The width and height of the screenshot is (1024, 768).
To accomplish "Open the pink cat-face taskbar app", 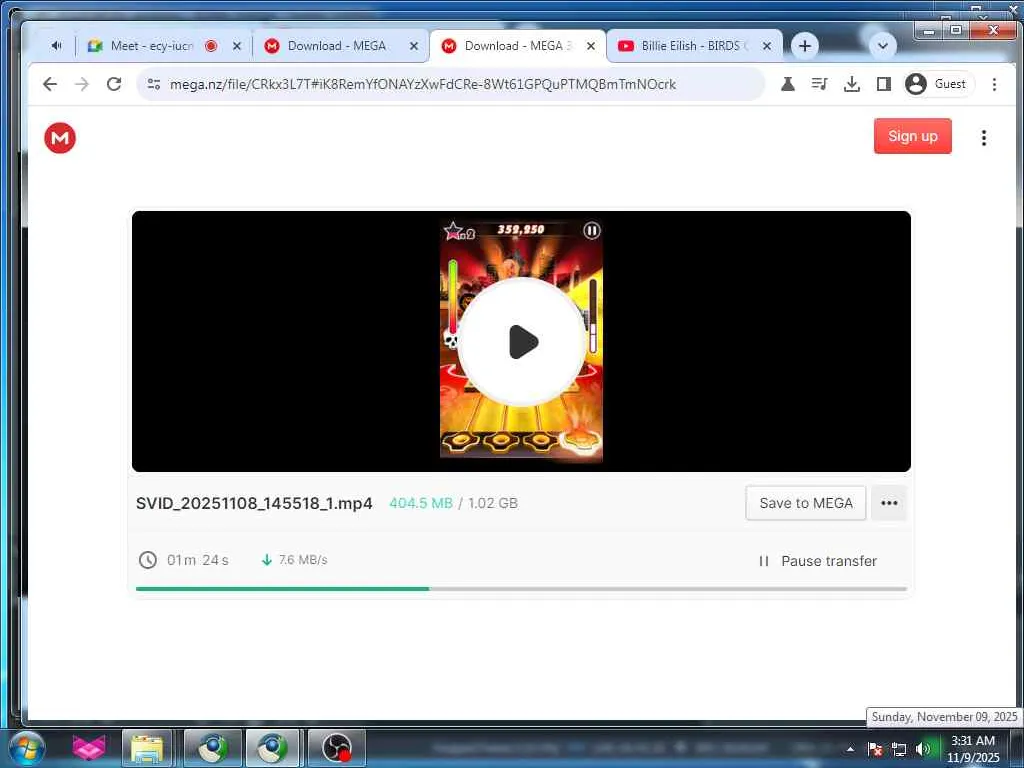I will pyautogui.click(x=88, y=748).
